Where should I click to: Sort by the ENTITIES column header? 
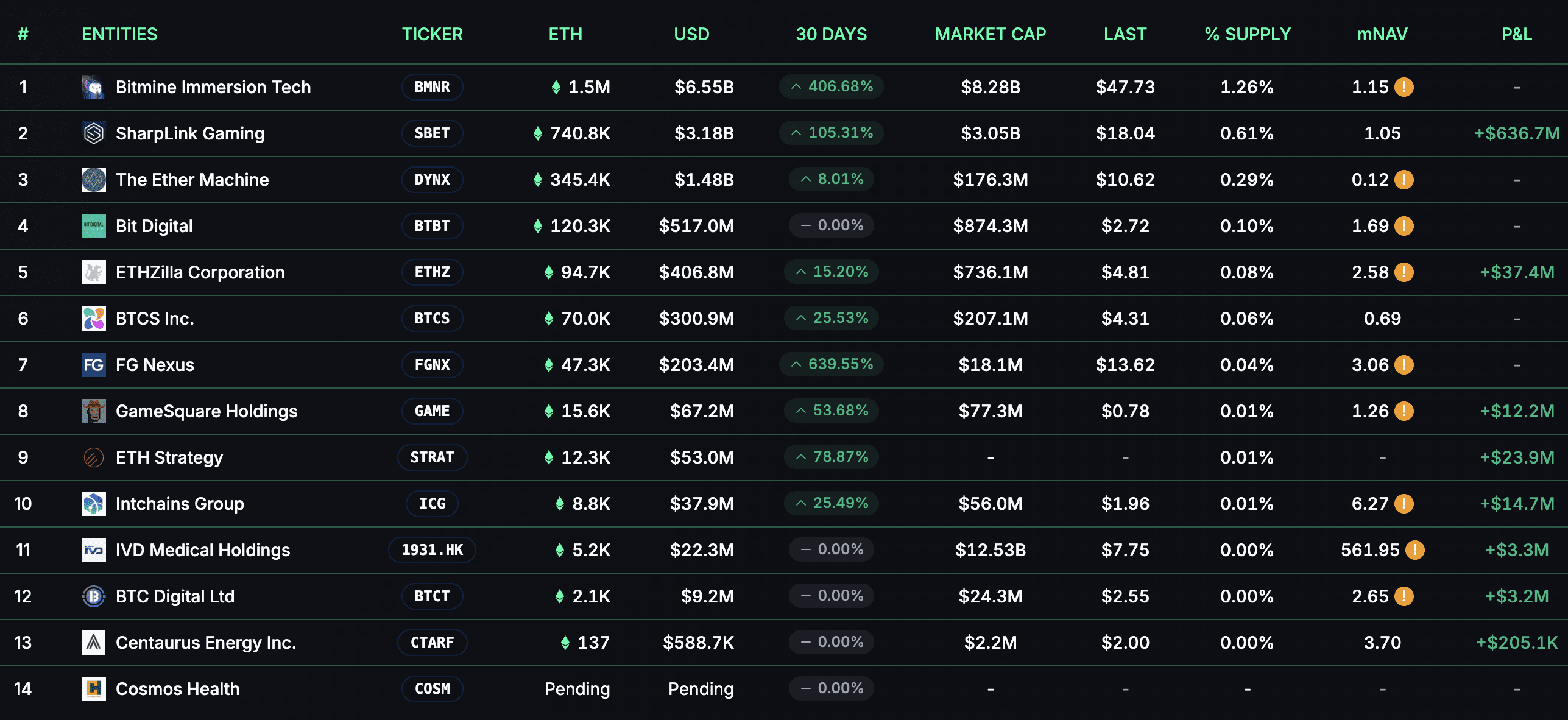(x=119, y=34)
